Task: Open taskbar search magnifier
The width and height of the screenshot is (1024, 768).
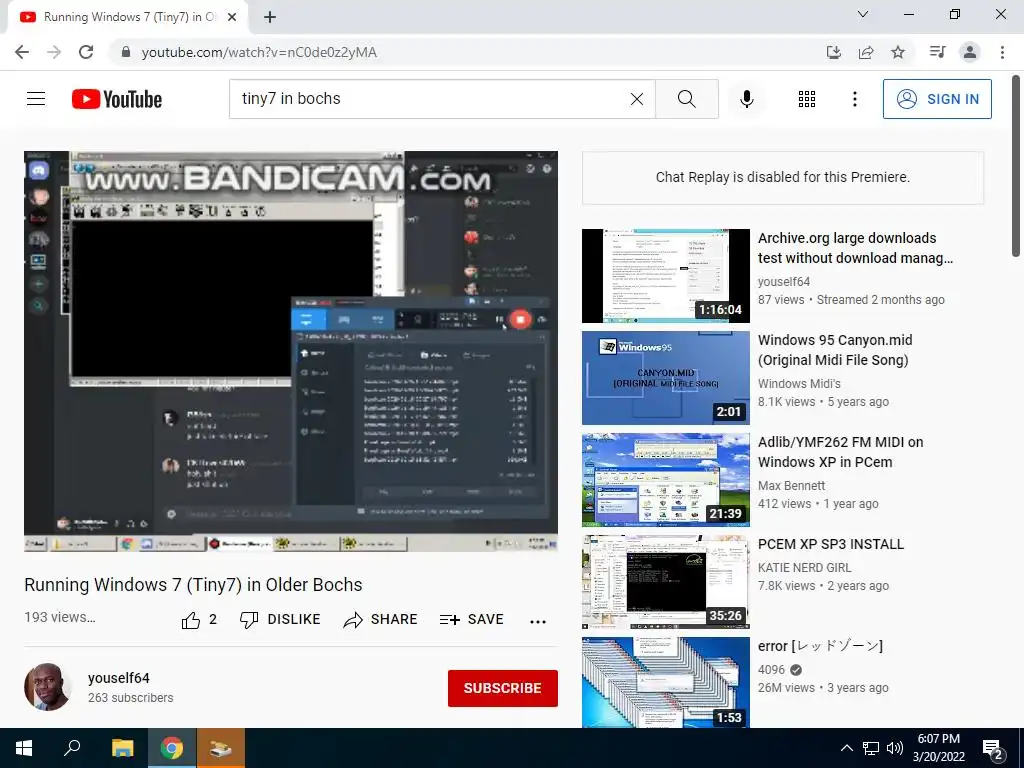Action: point(72,748)
